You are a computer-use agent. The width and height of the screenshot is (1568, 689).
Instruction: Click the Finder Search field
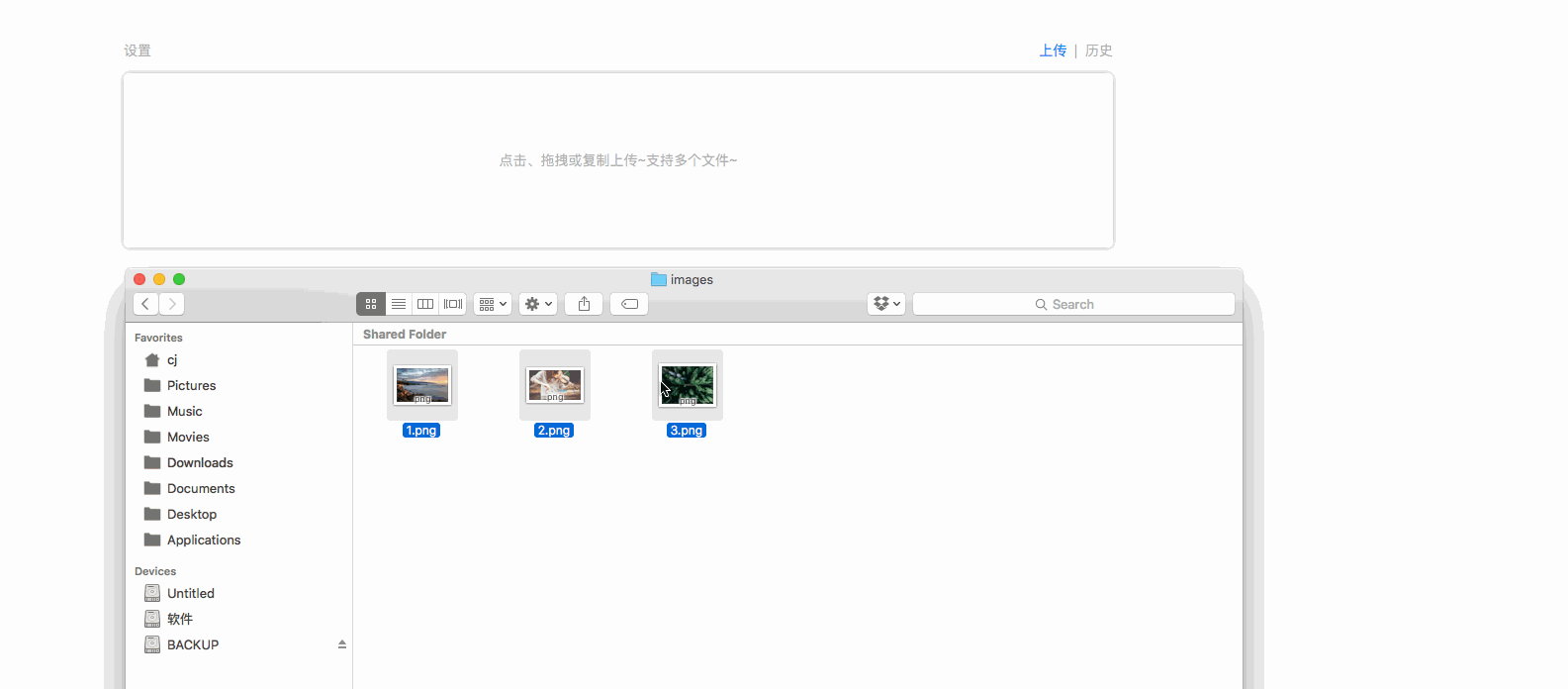(1073, 304)
